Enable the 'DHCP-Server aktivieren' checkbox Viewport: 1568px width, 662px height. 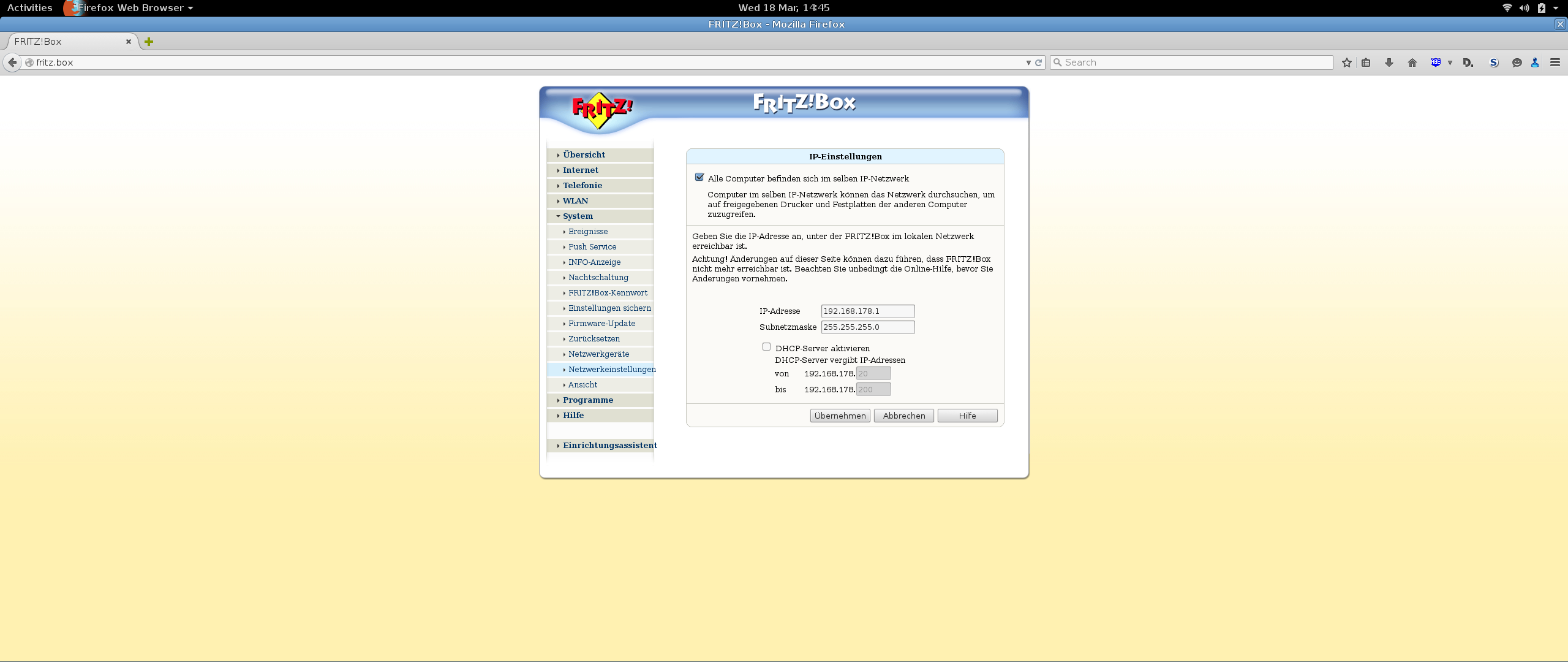click(x=766, y=347)
